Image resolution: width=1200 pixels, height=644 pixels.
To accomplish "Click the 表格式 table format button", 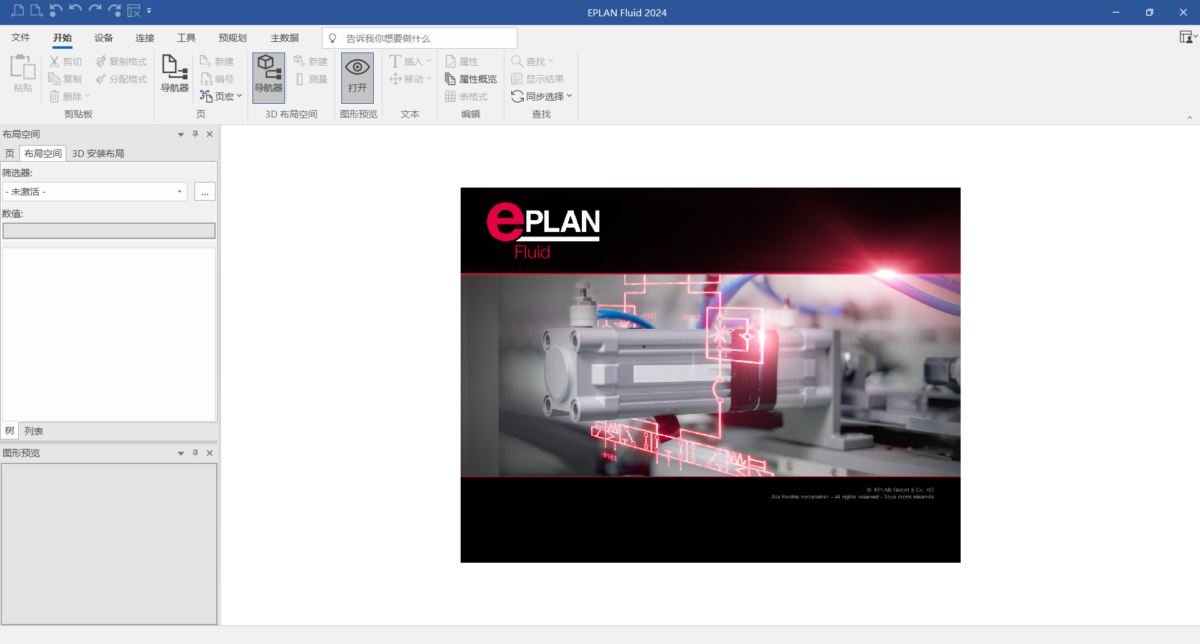I will pos(466,96).
